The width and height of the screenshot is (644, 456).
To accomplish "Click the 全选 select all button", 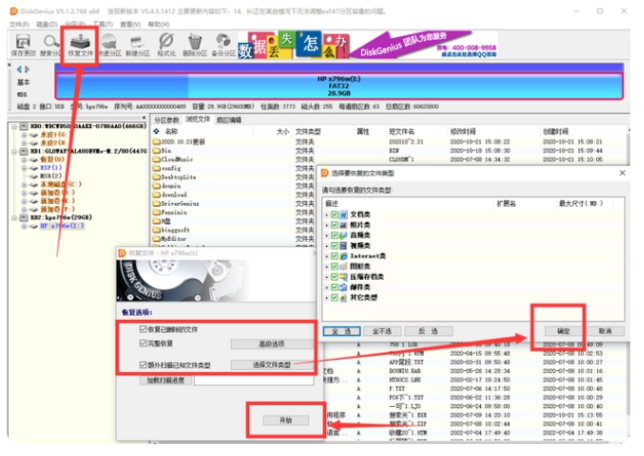I will click(342, 331).
